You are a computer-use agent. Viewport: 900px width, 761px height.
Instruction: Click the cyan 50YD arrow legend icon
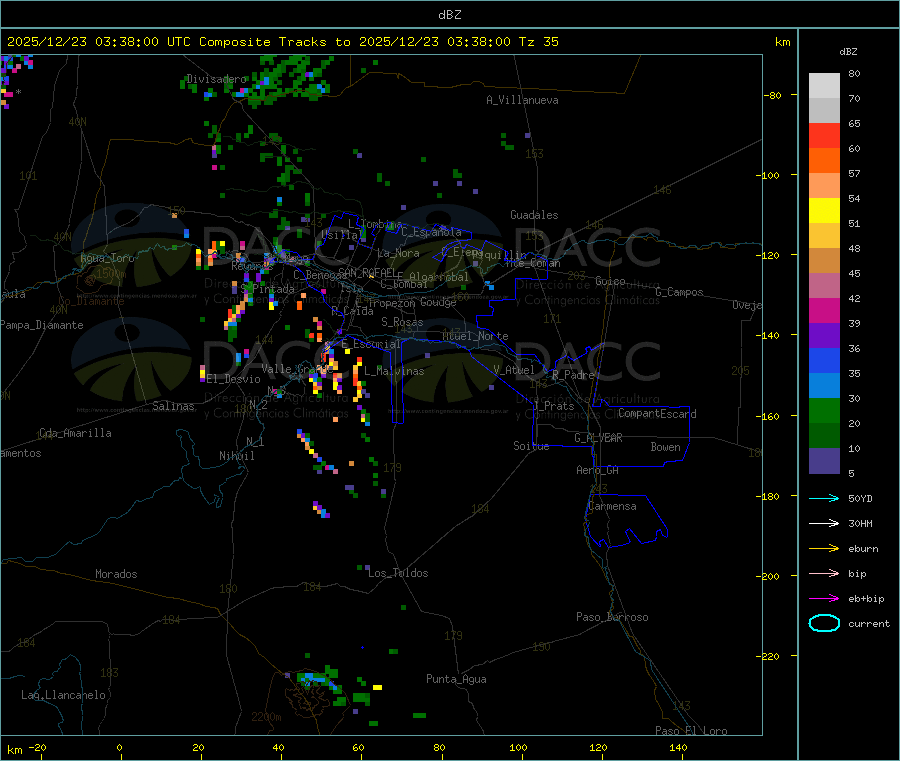[824, 498]
